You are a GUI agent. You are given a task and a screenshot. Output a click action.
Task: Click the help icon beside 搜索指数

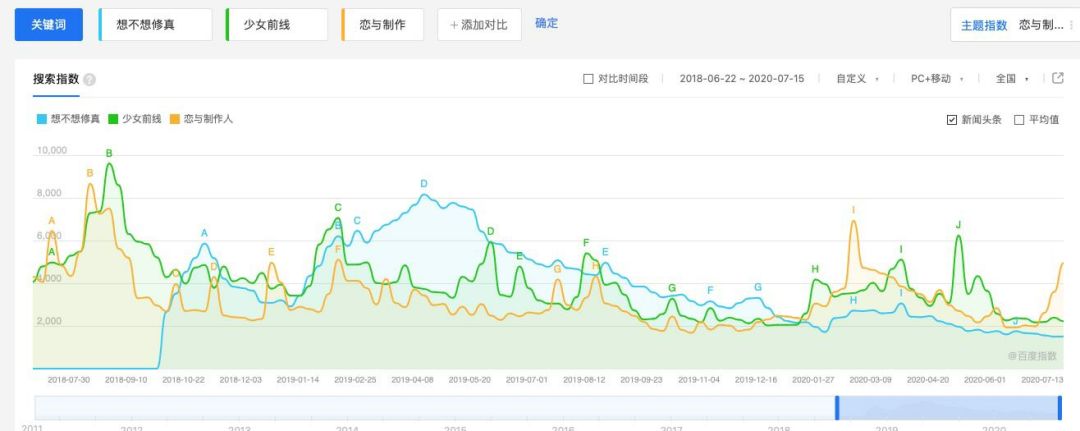pos(90,79)
